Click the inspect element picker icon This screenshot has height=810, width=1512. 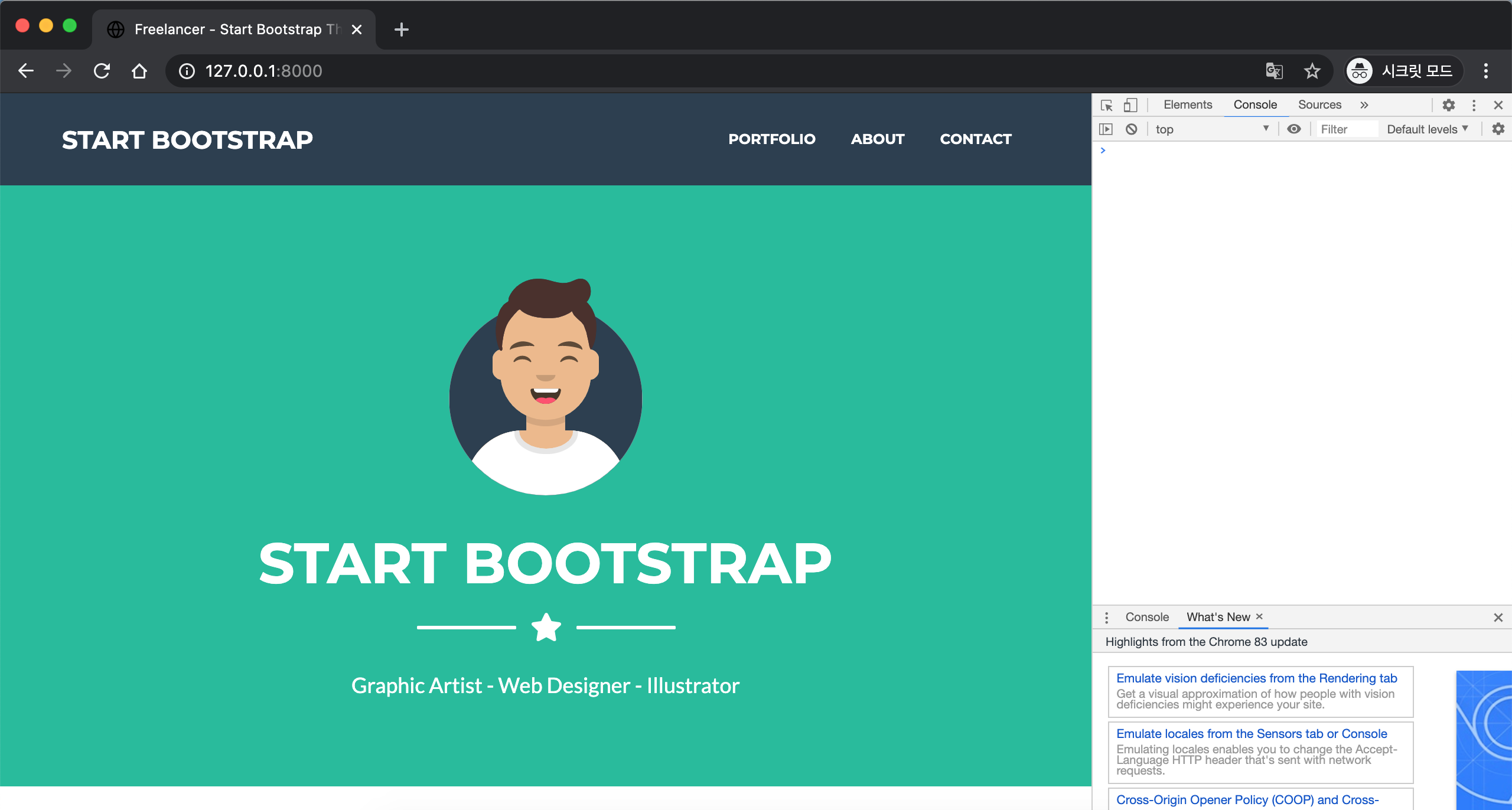[x=1106, y=105]
